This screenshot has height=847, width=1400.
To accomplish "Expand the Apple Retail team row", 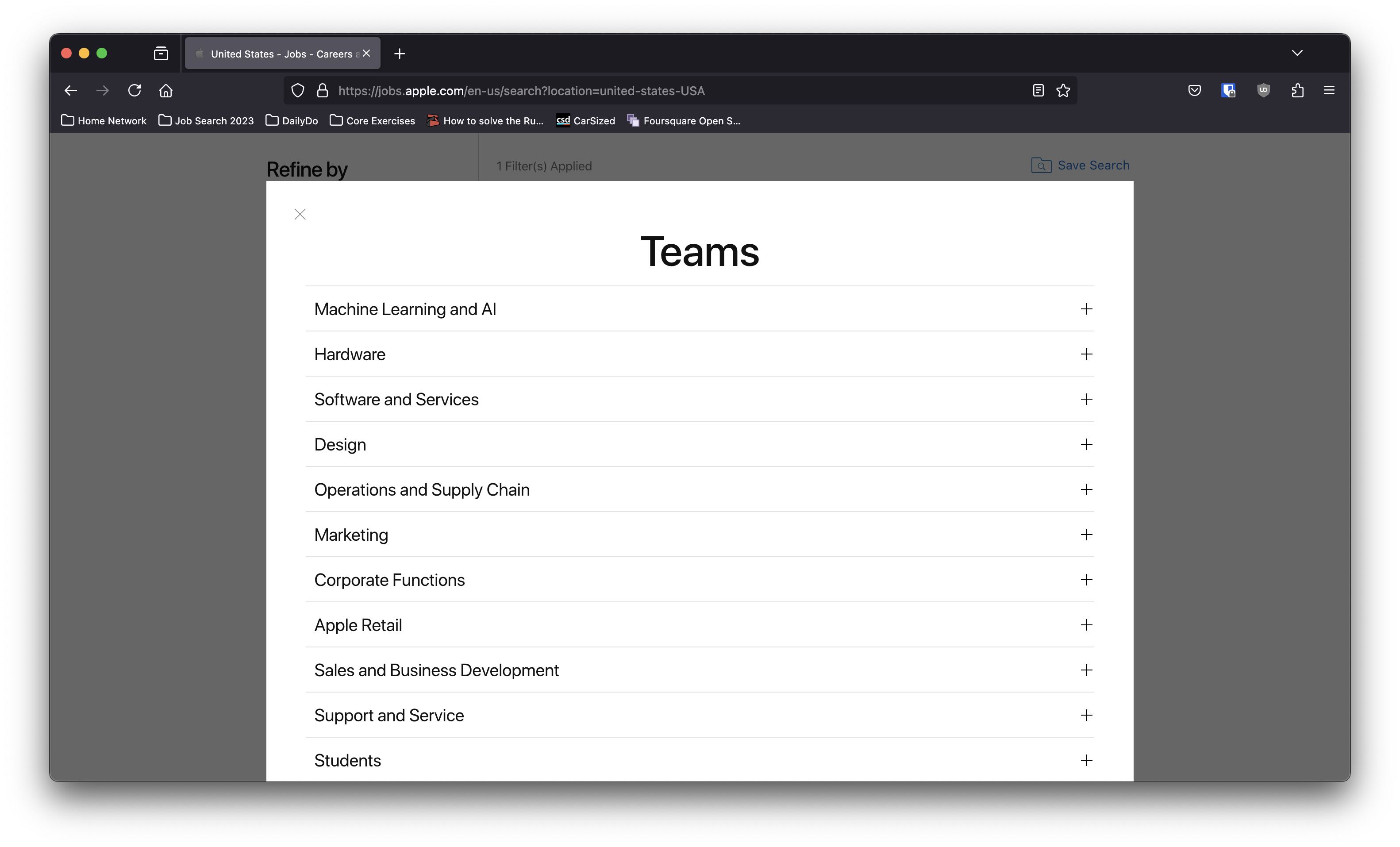I will pyautogui.click(x=1086, y=625).
